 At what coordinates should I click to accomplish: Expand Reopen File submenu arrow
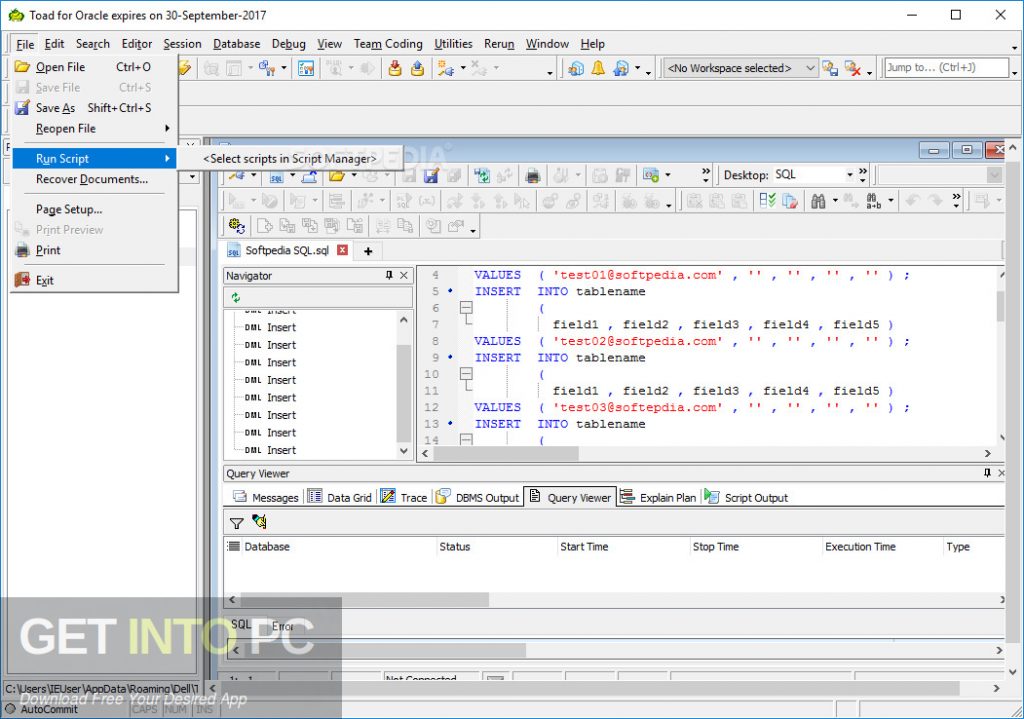coord(167,129)
